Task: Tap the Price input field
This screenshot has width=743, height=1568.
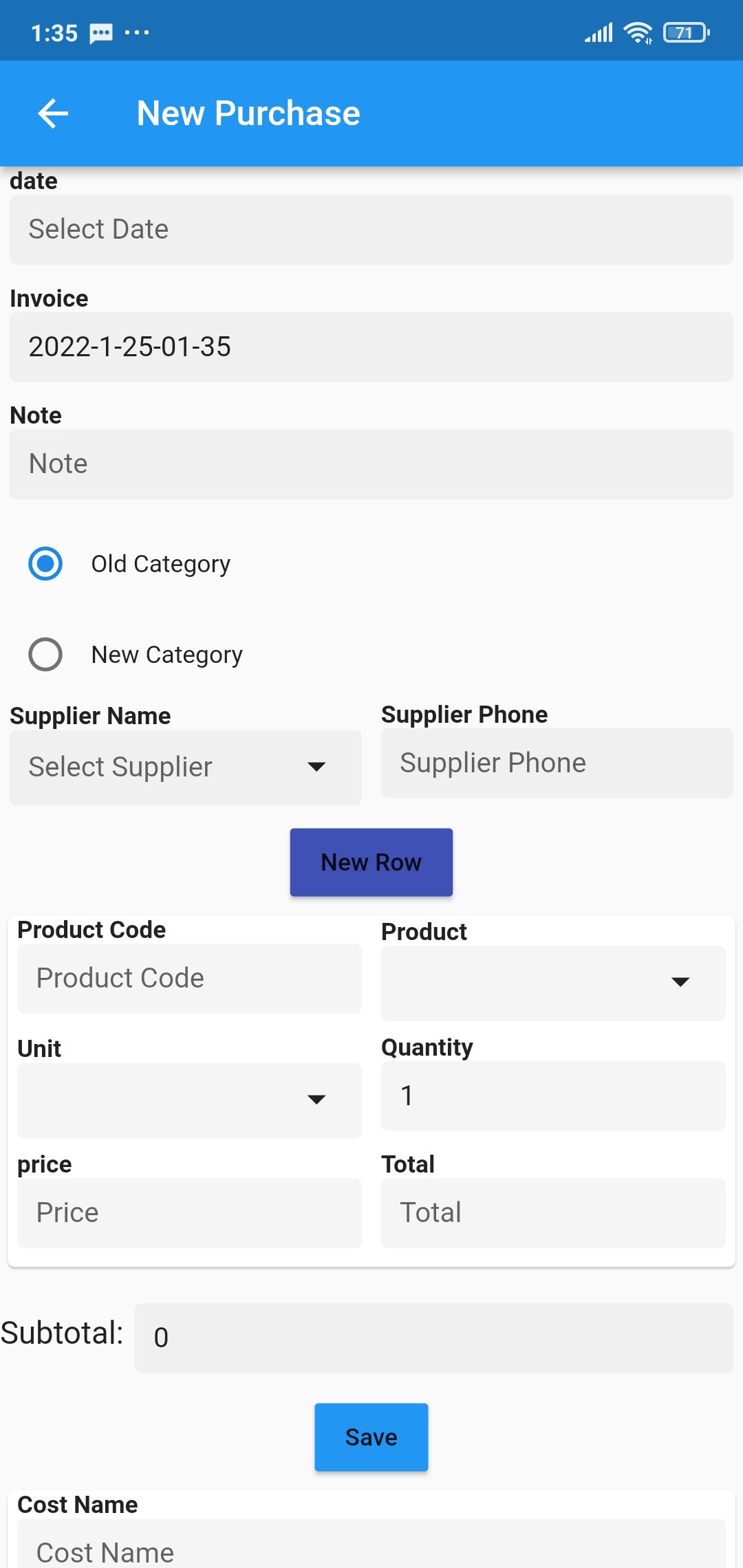Action: (x=189, y=1213)
